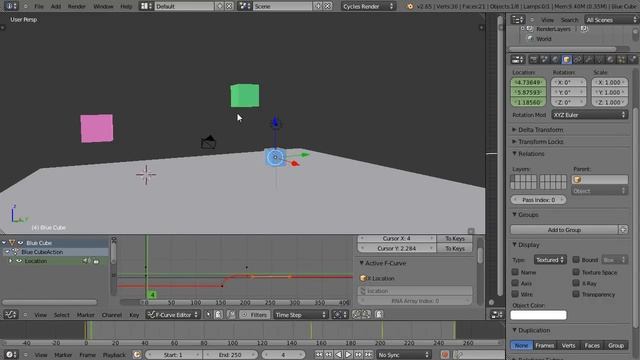This screenshot has height=360, width=640.
Task: Jump to the first frame
Action: point(319,355)
